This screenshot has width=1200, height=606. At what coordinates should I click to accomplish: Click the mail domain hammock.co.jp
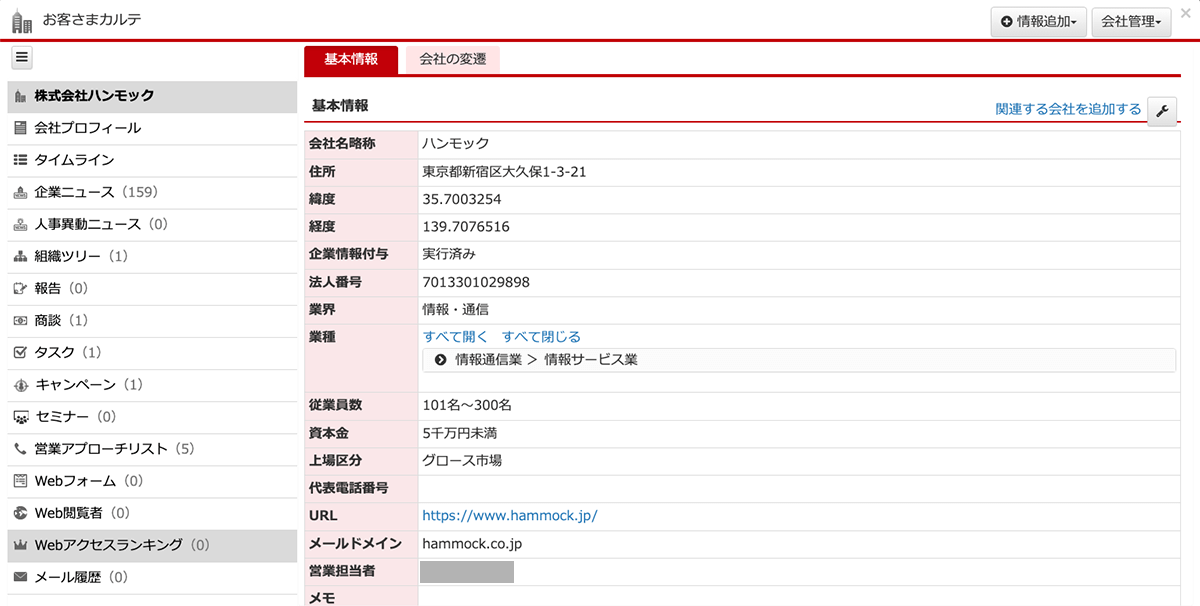pyautogui.click(x=472, y=544)
